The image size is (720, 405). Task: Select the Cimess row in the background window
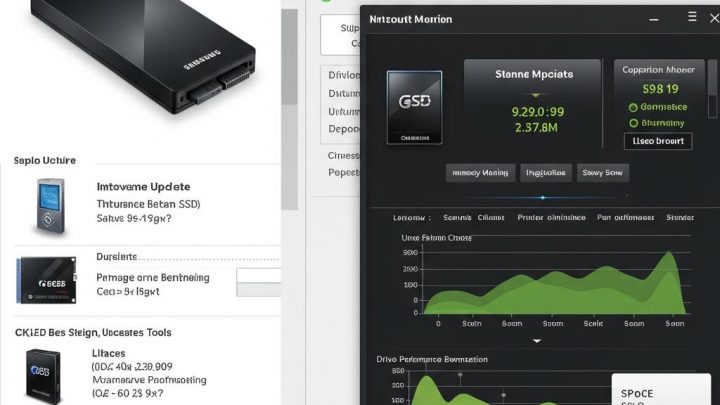tap(343, 156)
